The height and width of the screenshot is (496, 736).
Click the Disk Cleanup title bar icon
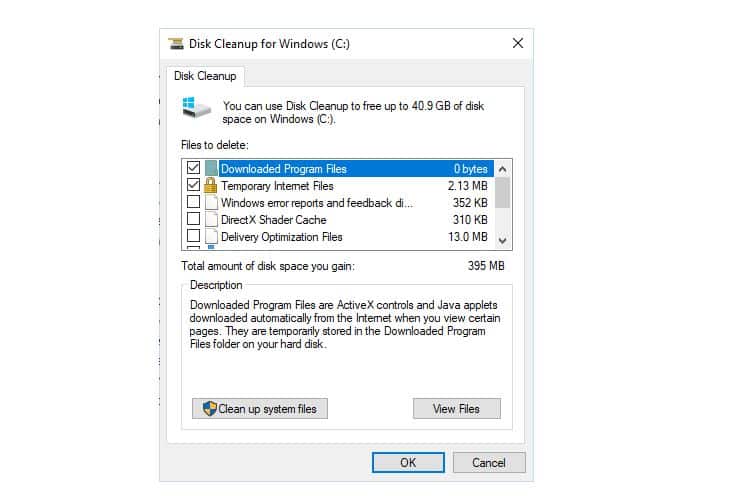[176, 44]
